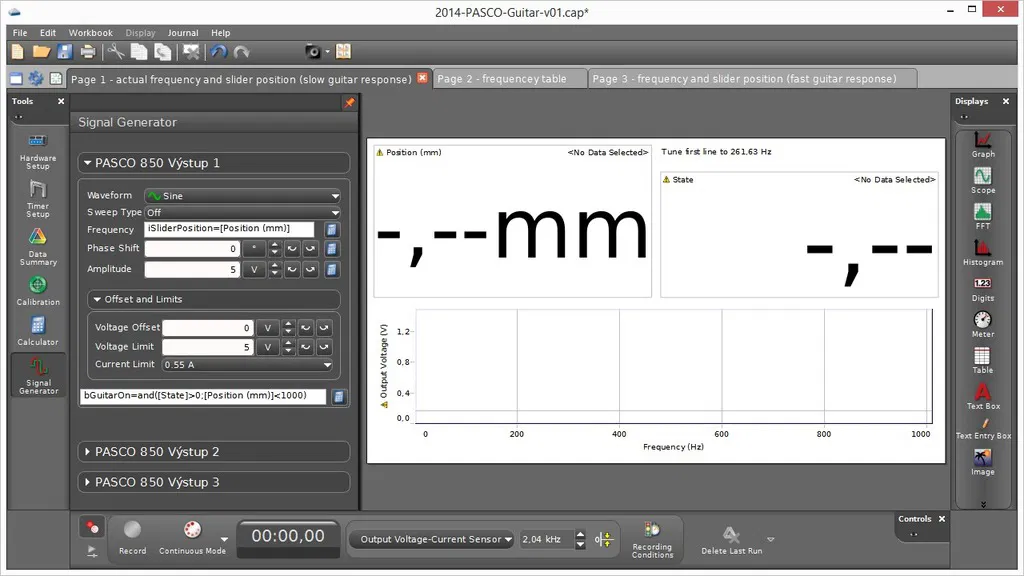Collapse the Offset and Limits section
Image resolution: width=1024 pixels, height=576 pixels.
(x=97, y=299)
